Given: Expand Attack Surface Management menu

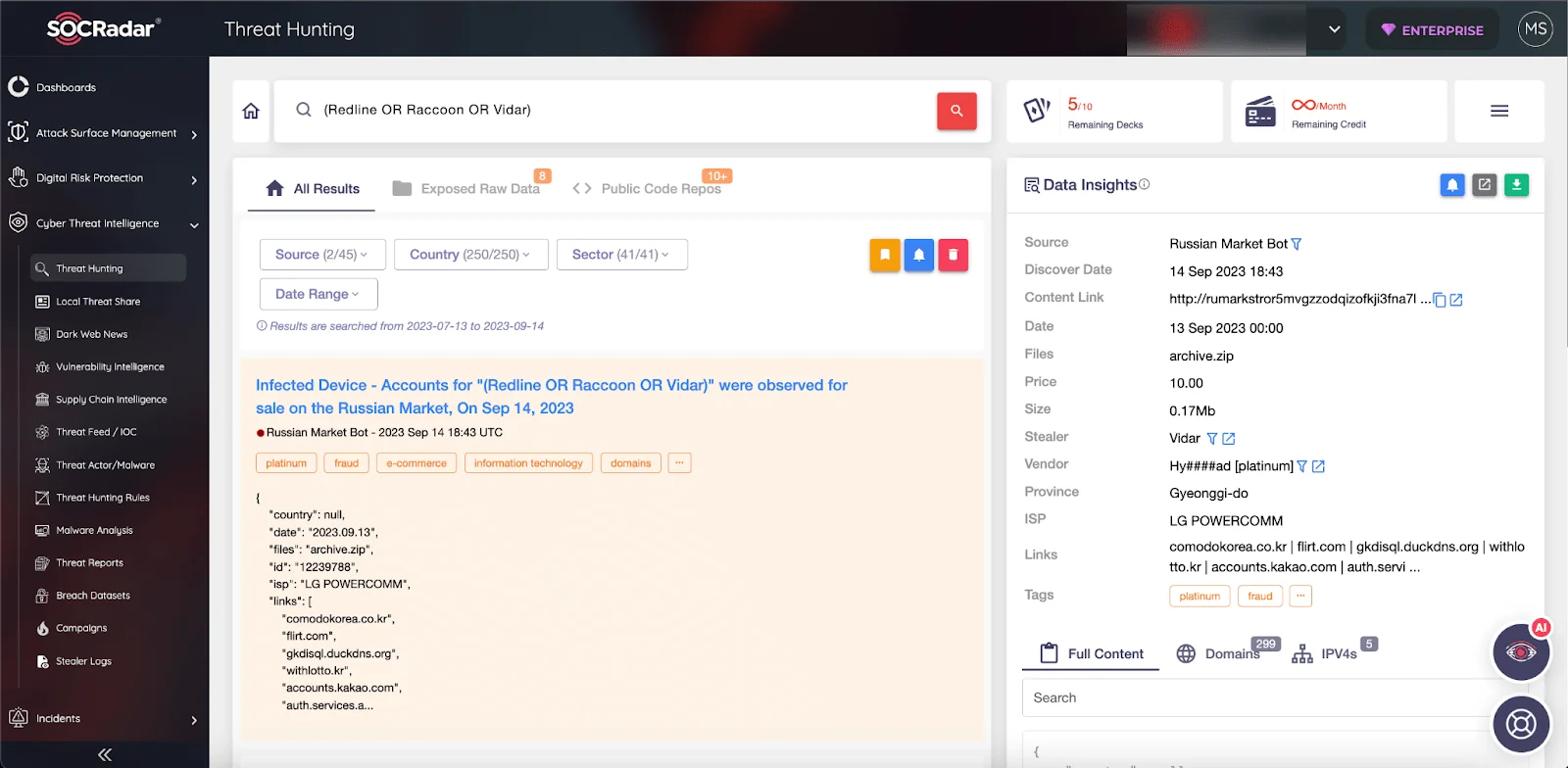Looking at the screenshot, I should 104,133.
